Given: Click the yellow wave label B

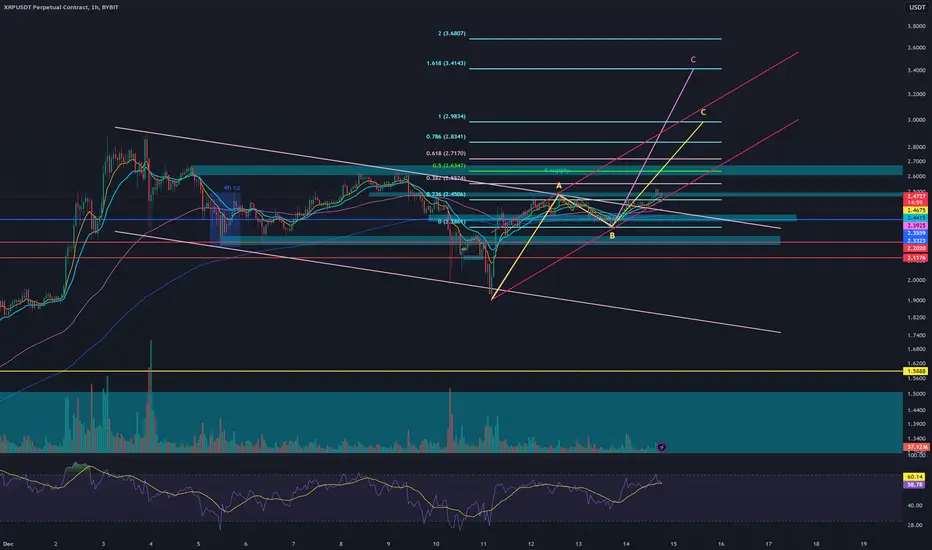Looking at the screenshot, I should pyautogui.click(x=612, y=236).
